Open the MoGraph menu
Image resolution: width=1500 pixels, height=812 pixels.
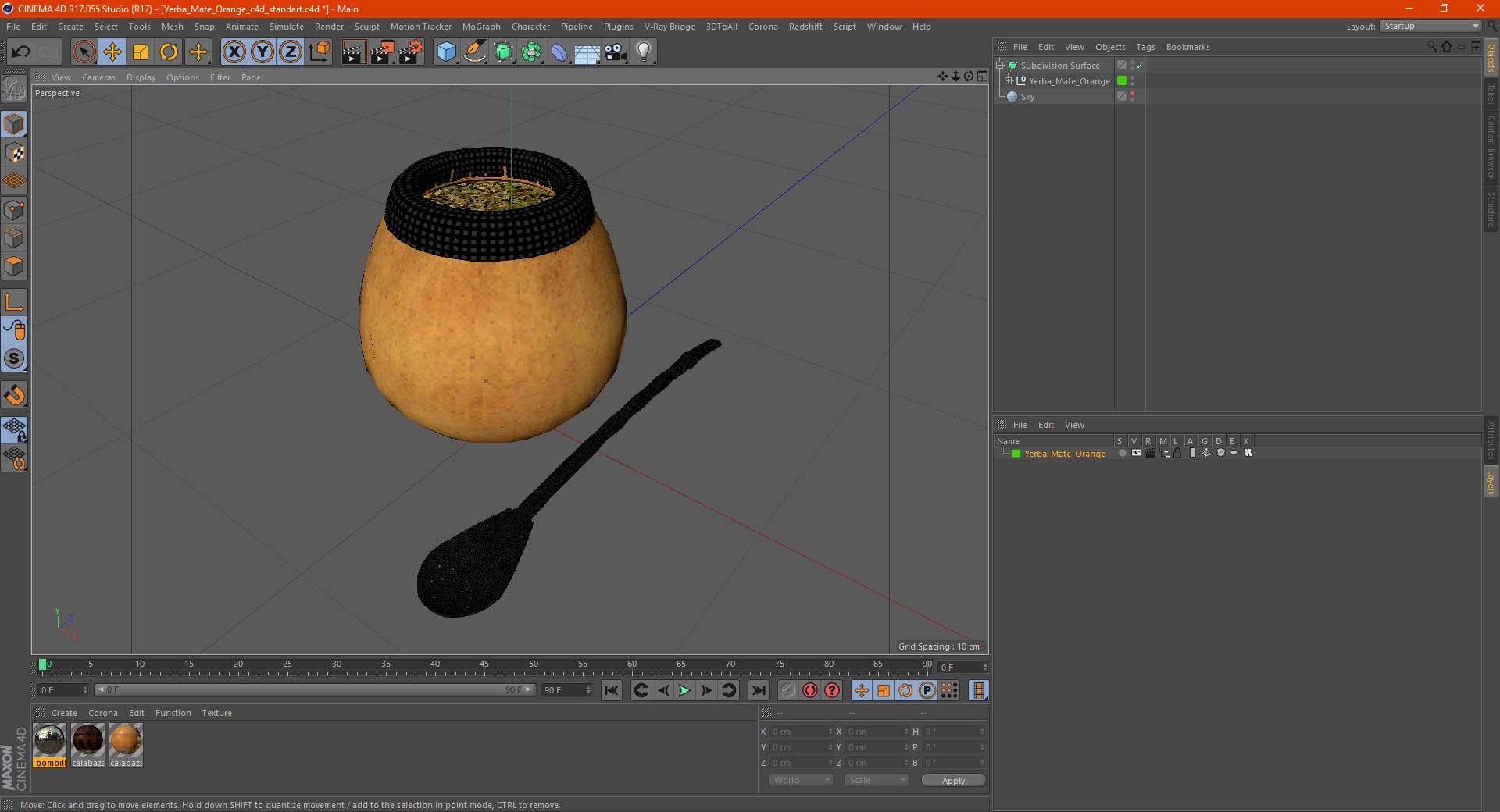[481, 27]
